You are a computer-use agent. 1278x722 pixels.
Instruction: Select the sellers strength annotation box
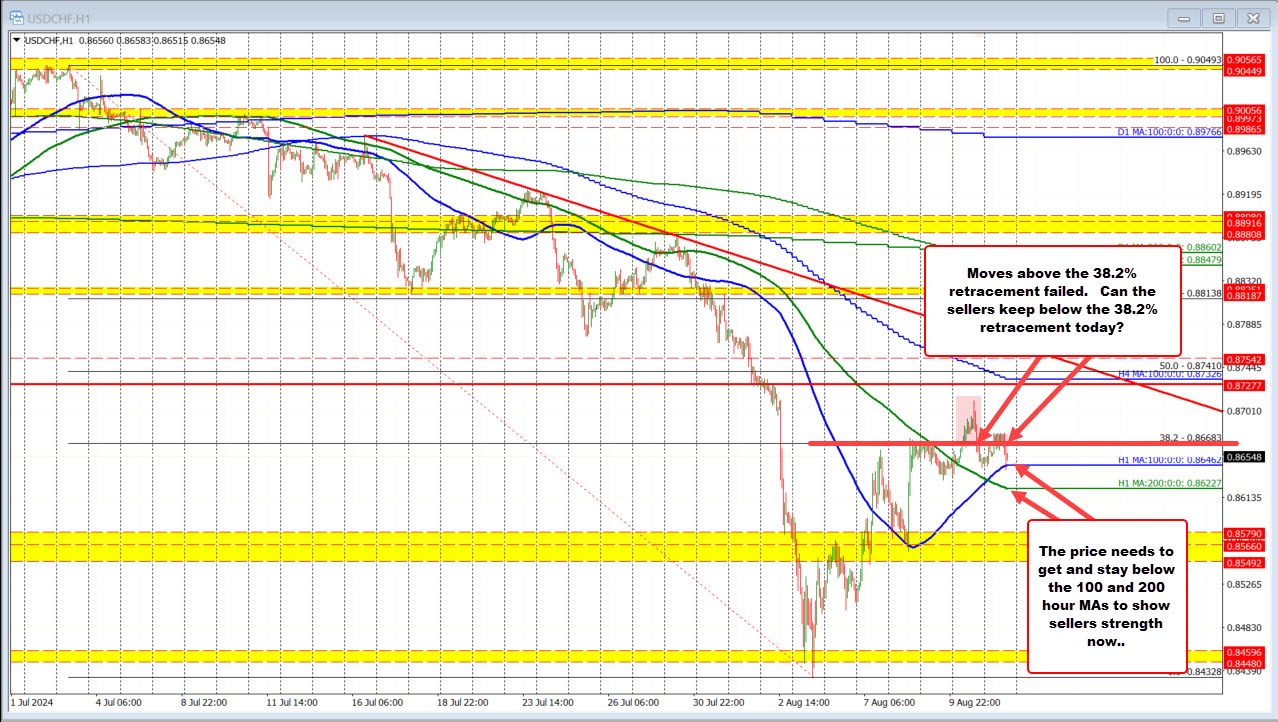1107,597
